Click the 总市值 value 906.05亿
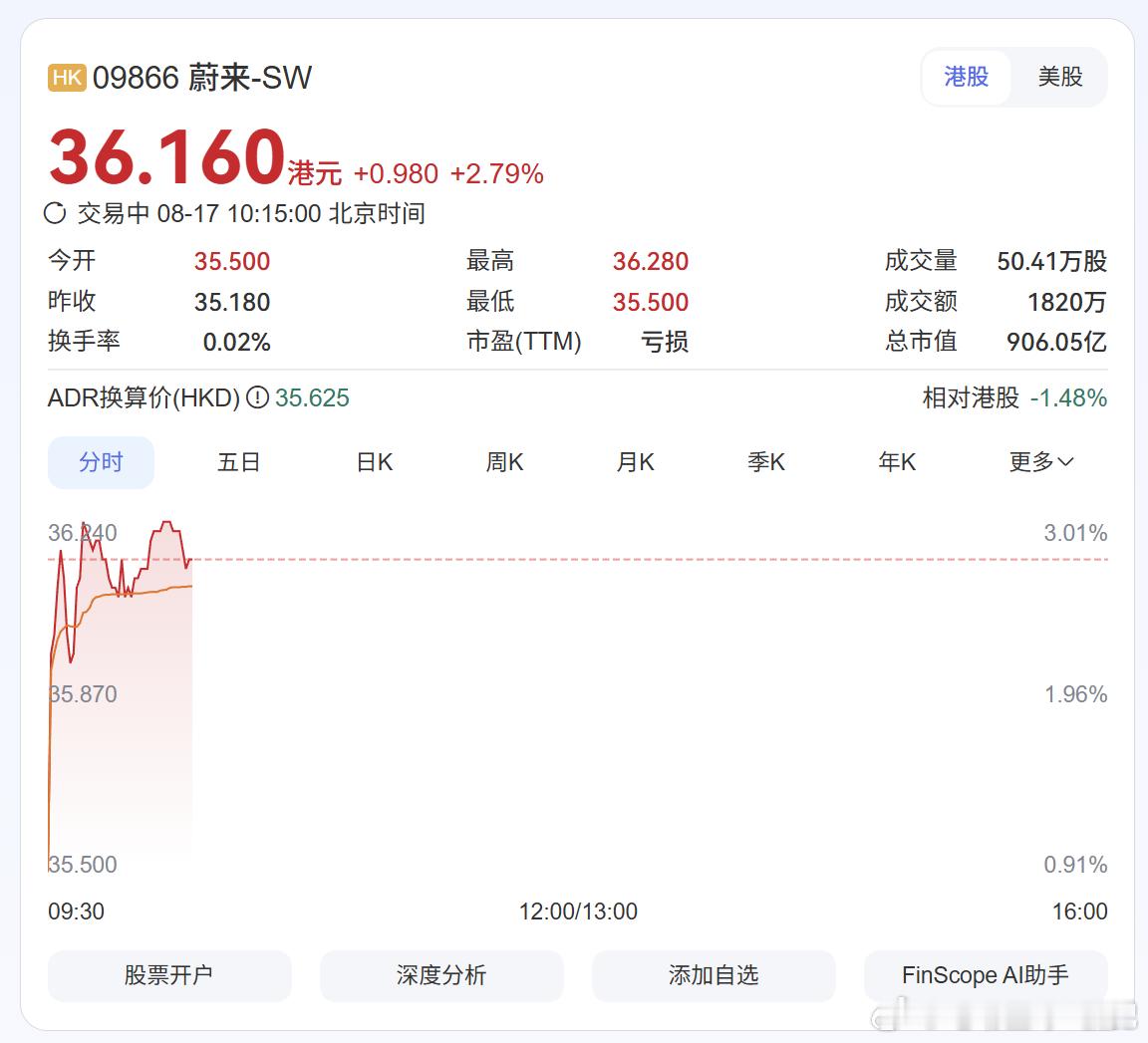This screenshot has width=1148, height=1043. coord(1056,342)
